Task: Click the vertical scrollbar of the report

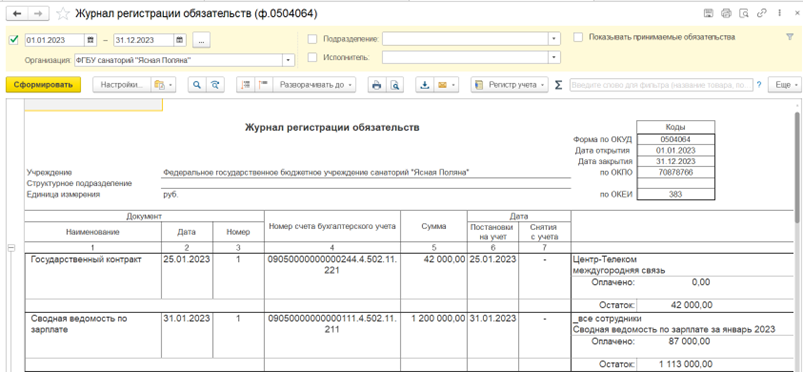Action: point(798,169)
